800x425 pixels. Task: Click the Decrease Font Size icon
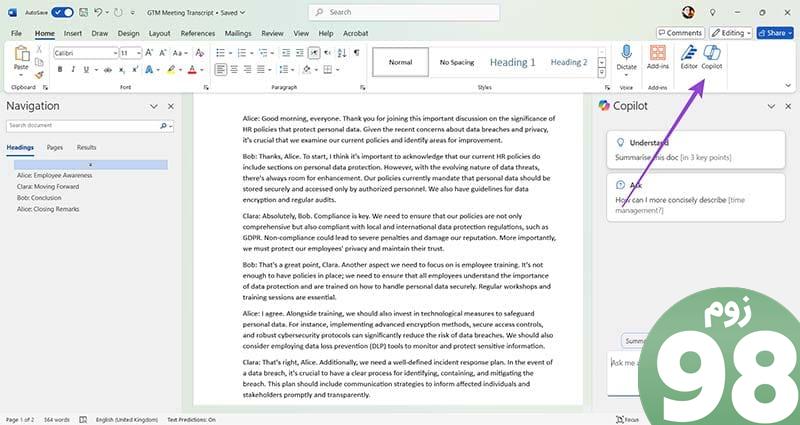(162, 53)
